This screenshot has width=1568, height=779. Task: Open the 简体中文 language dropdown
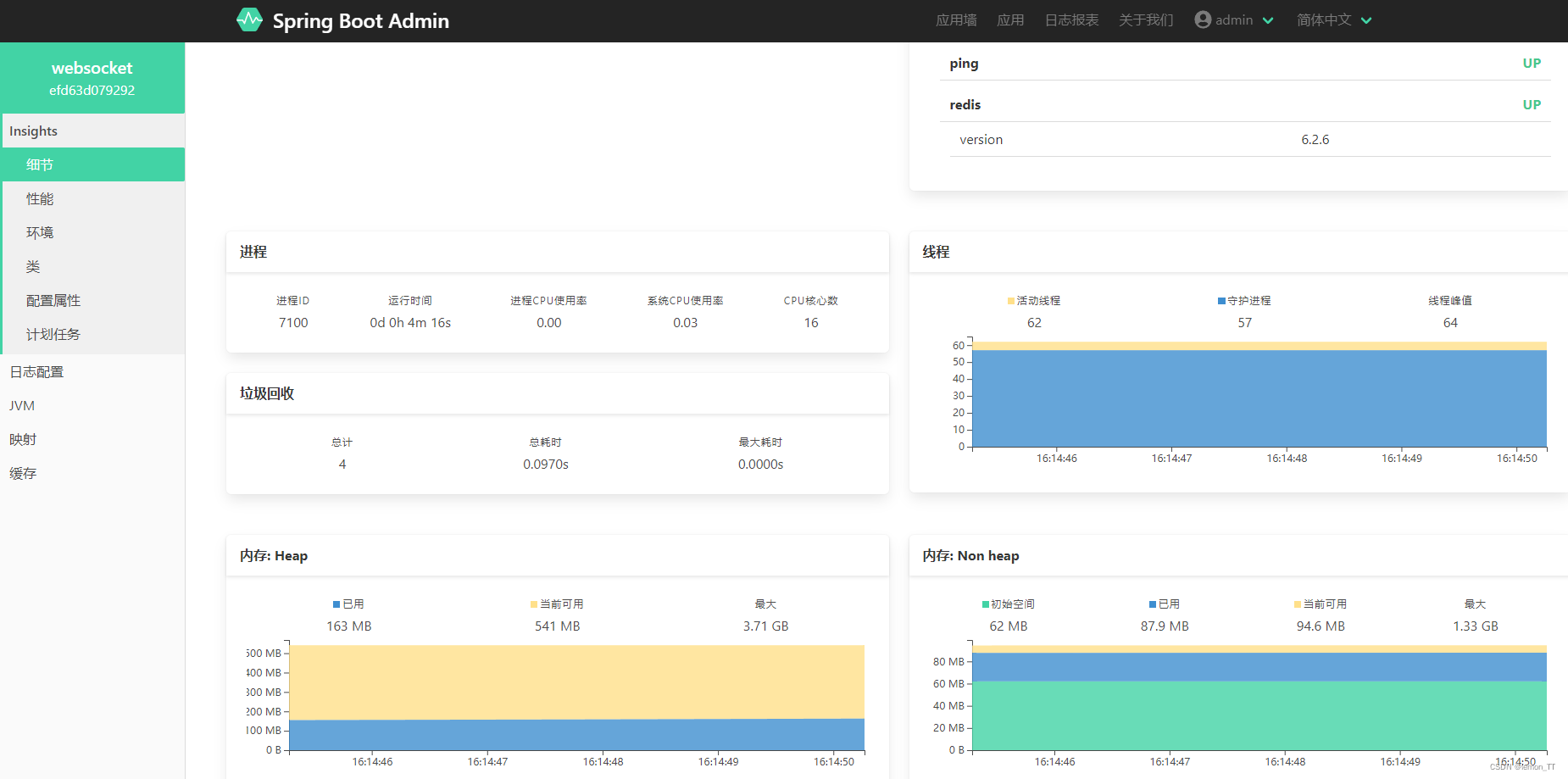tap(1334, 19)
